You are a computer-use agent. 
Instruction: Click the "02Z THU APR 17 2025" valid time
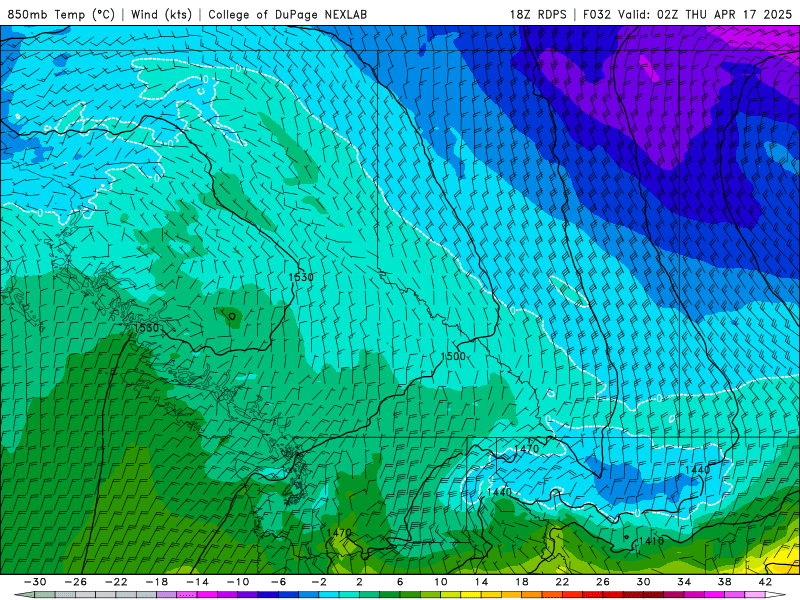(724, 14)
